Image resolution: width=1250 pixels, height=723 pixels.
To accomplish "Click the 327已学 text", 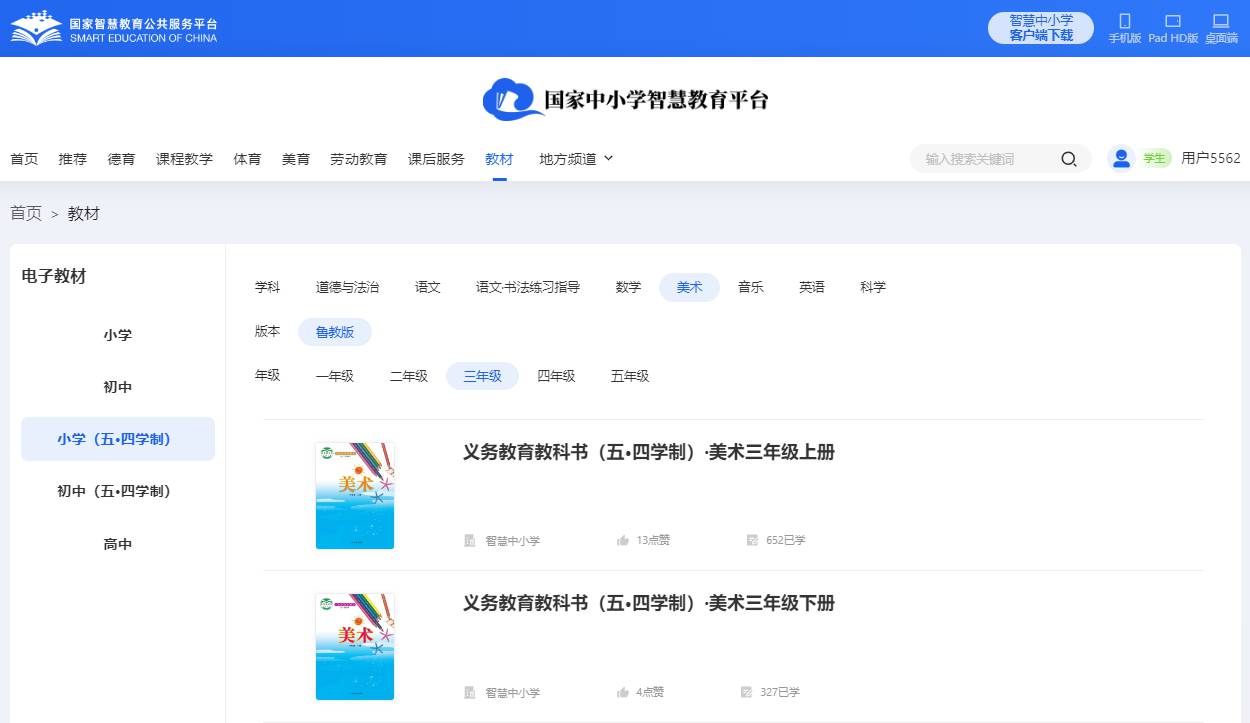I will click(780, 692).
